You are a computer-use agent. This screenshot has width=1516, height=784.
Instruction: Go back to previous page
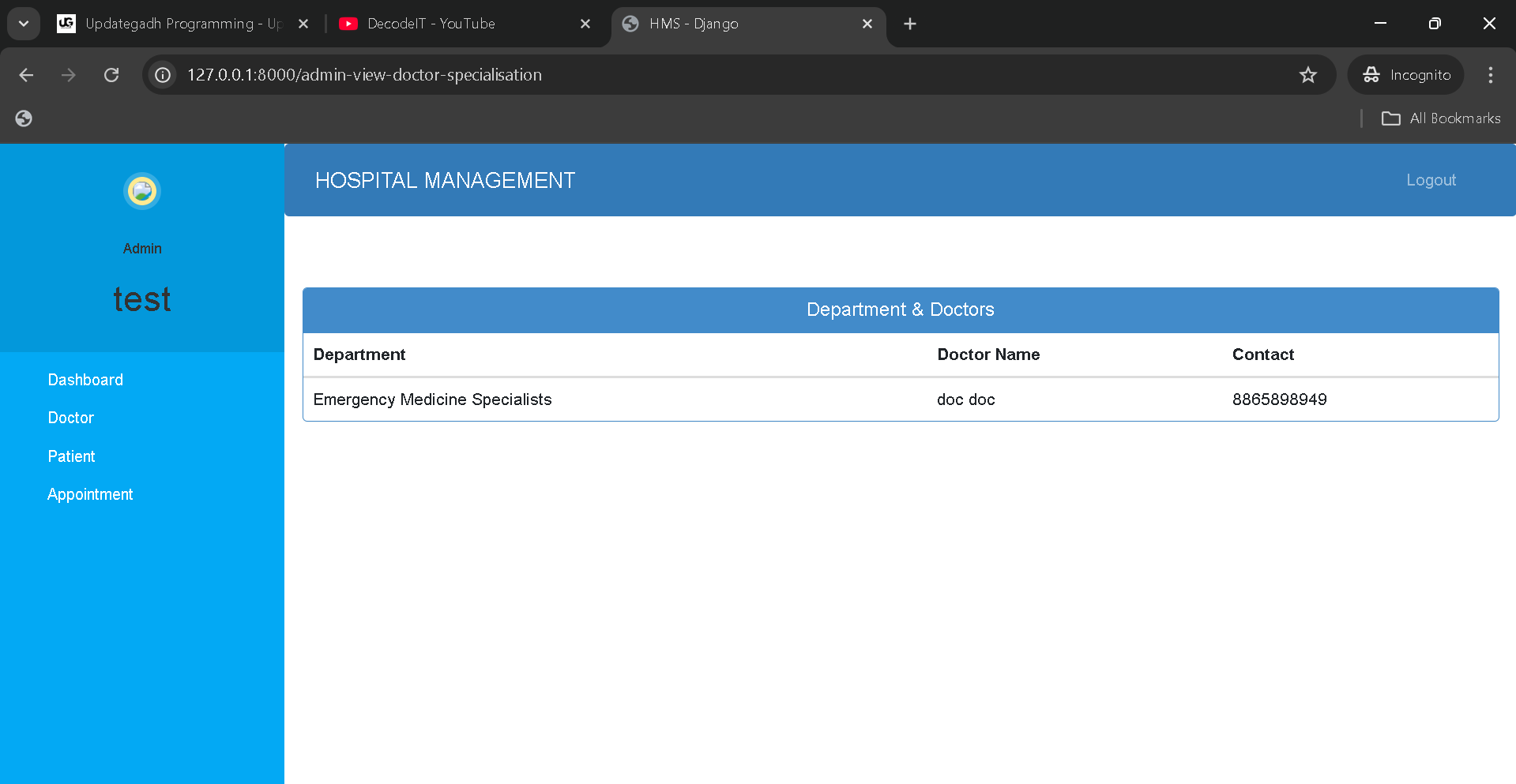tap(26, 75)
